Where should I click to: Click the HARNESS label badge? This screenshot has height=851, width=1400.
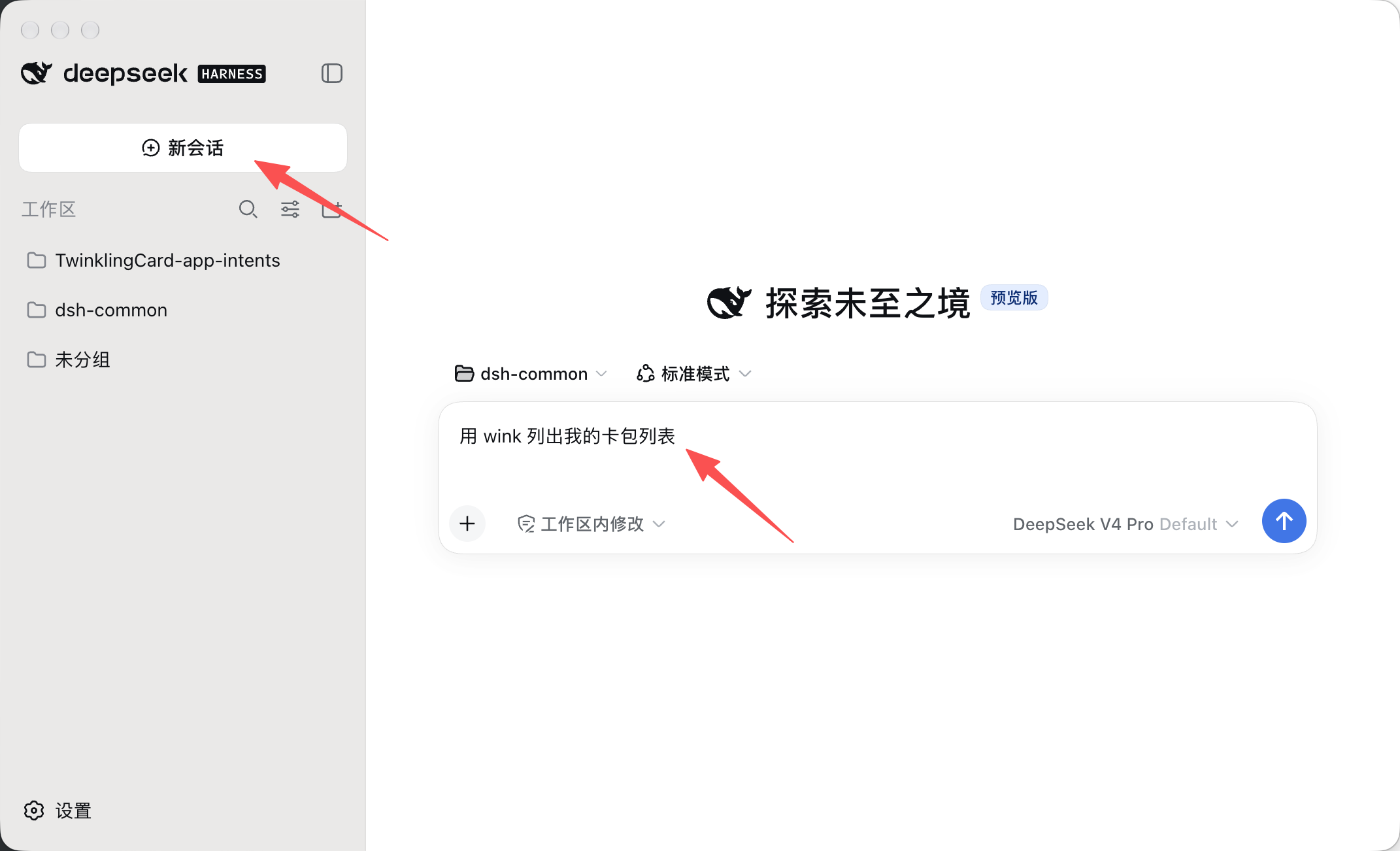[232, 74]
